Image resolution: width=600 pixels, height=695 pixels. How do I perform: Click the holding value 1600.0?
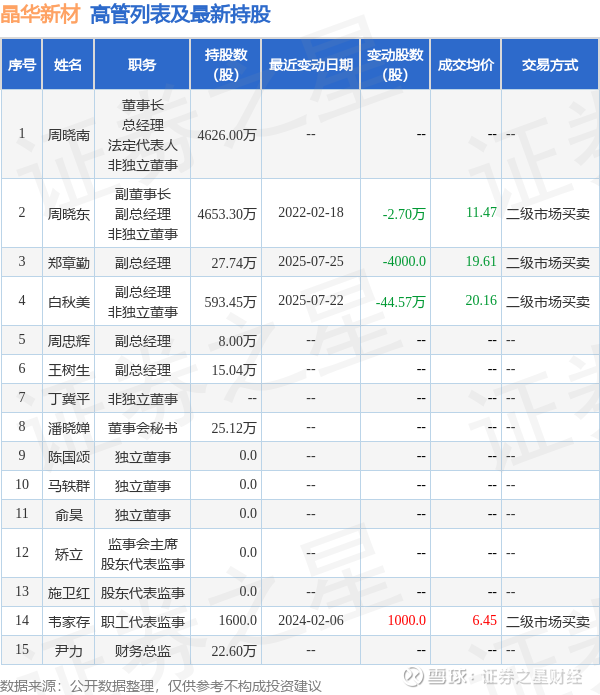click(x=238, y=621)
